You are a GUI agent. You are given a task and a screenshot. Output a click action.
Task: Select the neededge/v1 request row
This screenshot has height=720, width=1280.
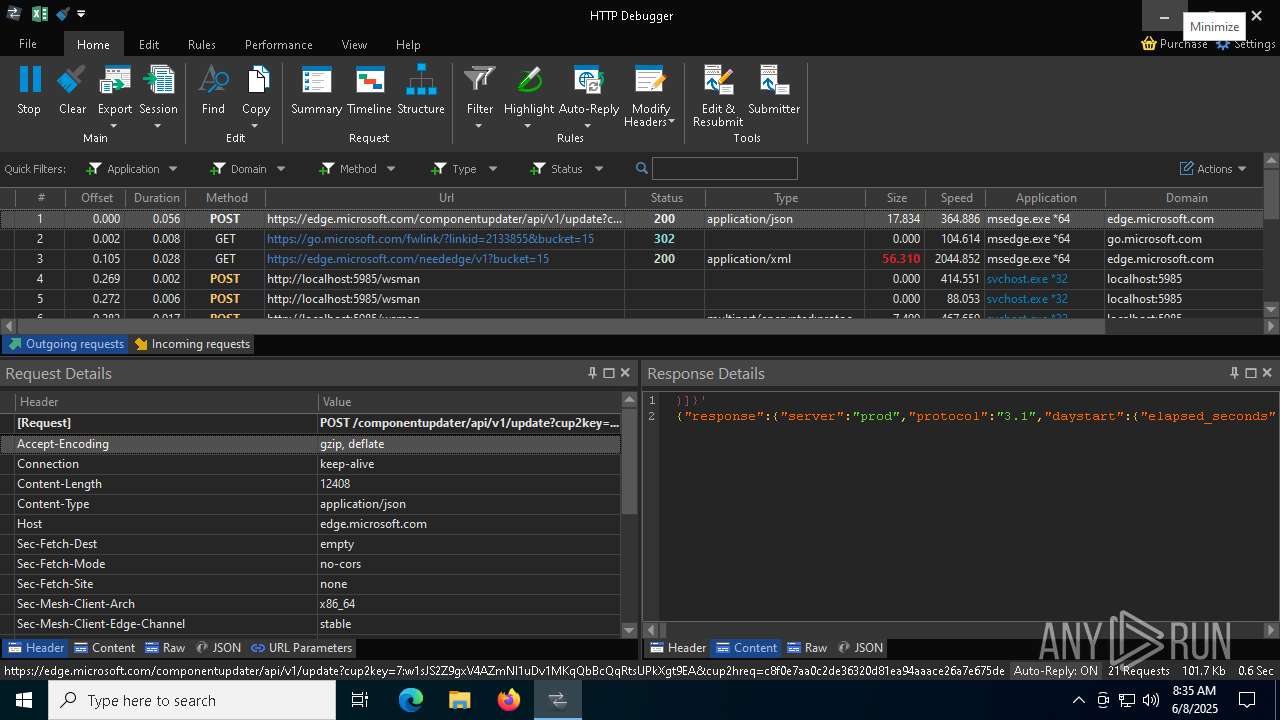(x=632, y=259)
